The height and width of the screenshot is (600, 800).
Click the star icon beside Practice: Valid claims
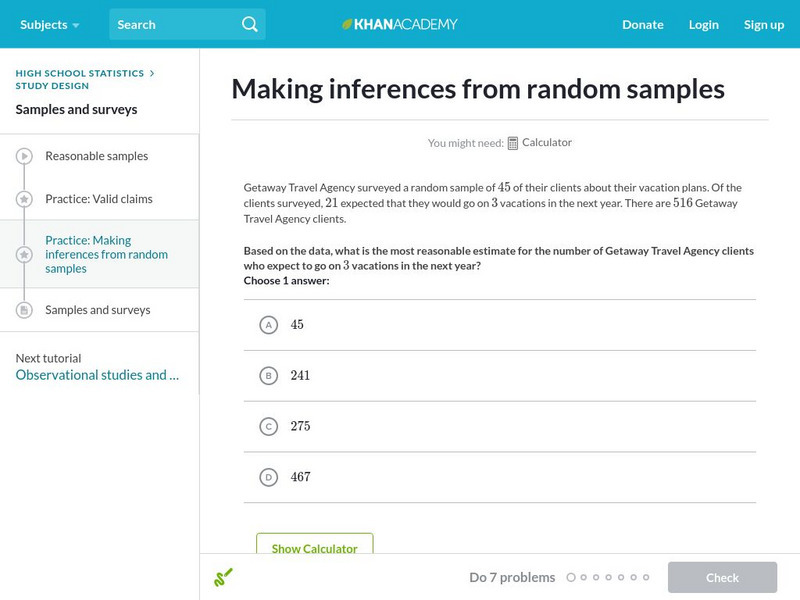24,199
